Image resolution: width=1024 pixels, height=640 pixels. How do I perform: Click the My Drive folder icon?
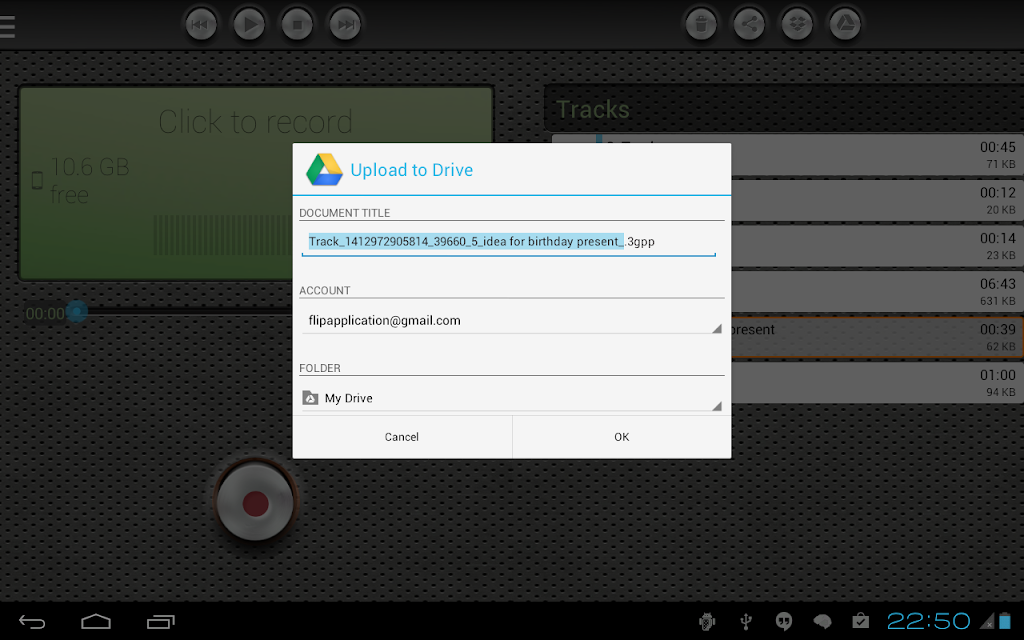tap(310, 398)
